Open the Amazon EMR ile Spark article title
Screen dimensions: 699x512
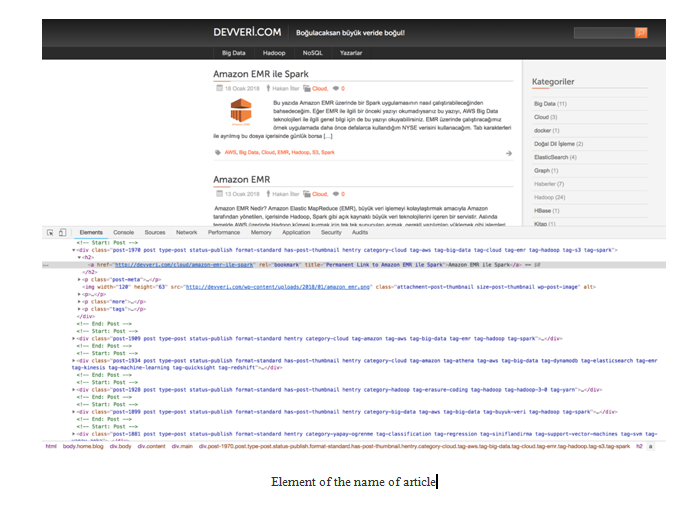[x=261, y=74]
